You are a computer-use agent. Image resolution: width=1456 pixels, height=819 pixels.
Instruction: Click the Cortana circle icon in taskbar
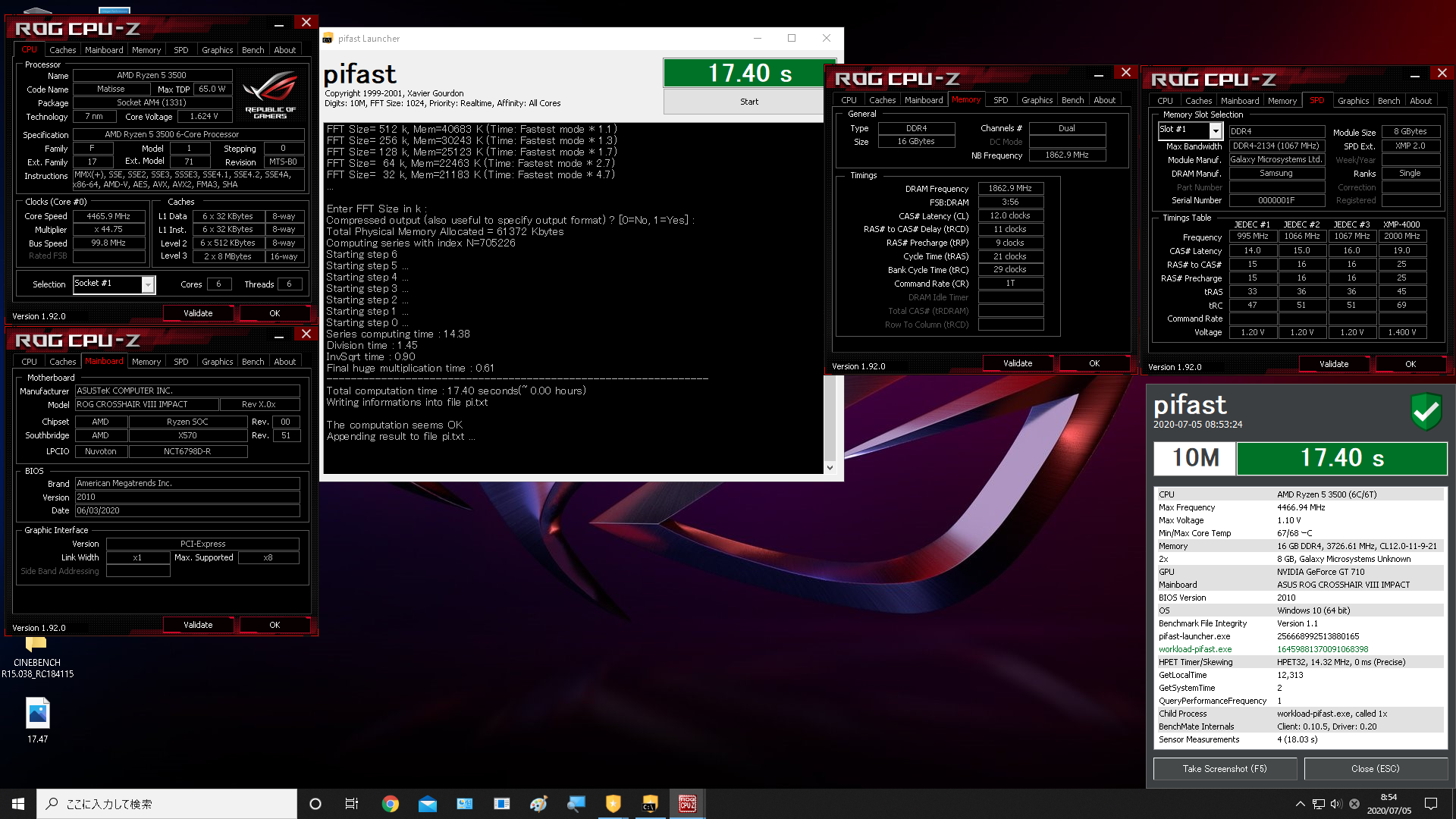pyautogui.click(x=315, y=804)
